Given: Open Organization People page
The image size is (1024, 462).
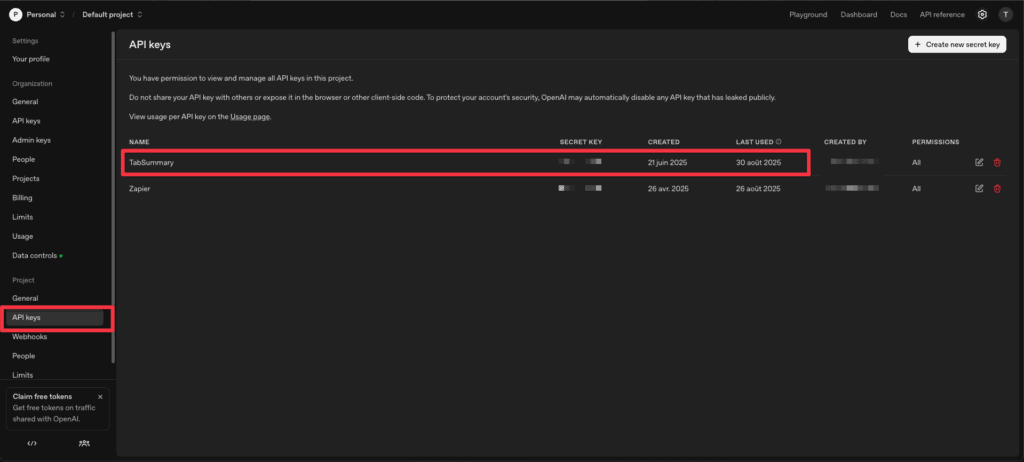Looking at the screenshot, I should [x=24, y=159].
